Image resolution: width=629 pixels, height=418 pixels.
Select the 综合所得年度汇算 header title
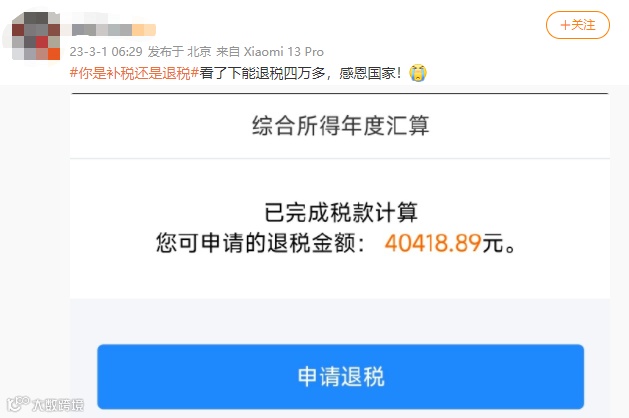341,126
